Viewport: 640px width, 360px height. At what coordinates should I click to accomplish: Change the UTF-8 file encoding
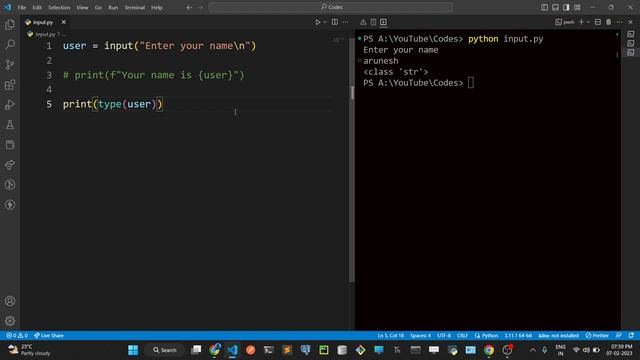pyautogui.click(x=444, y=336)
